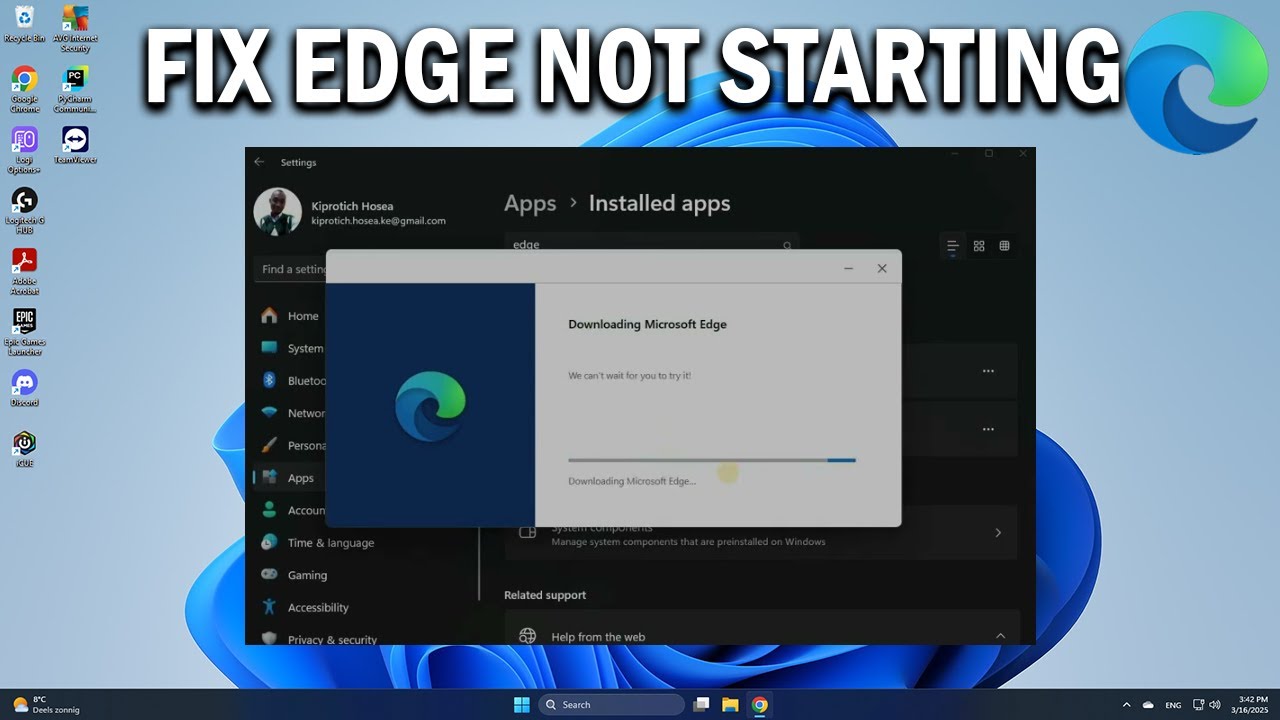Show hidden system tray icons
This screenshot has width=1280, height=720.
tap(1126, 705)
